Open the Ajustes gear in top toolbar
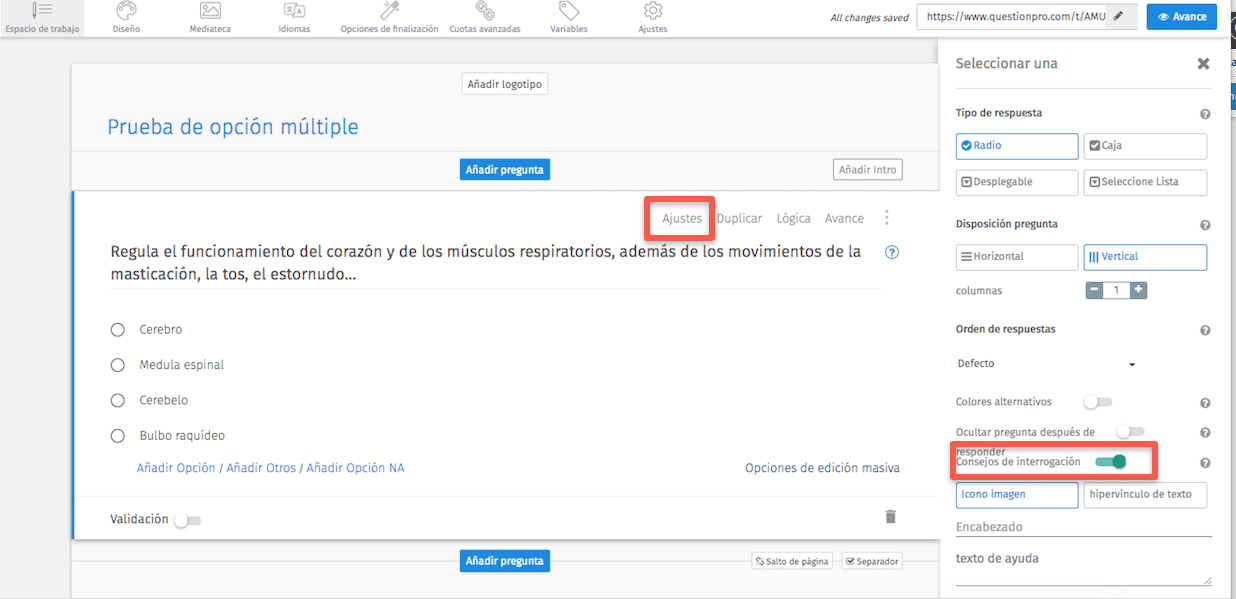This screenshot has height=599, width=1236. click(x=653, y=18)
